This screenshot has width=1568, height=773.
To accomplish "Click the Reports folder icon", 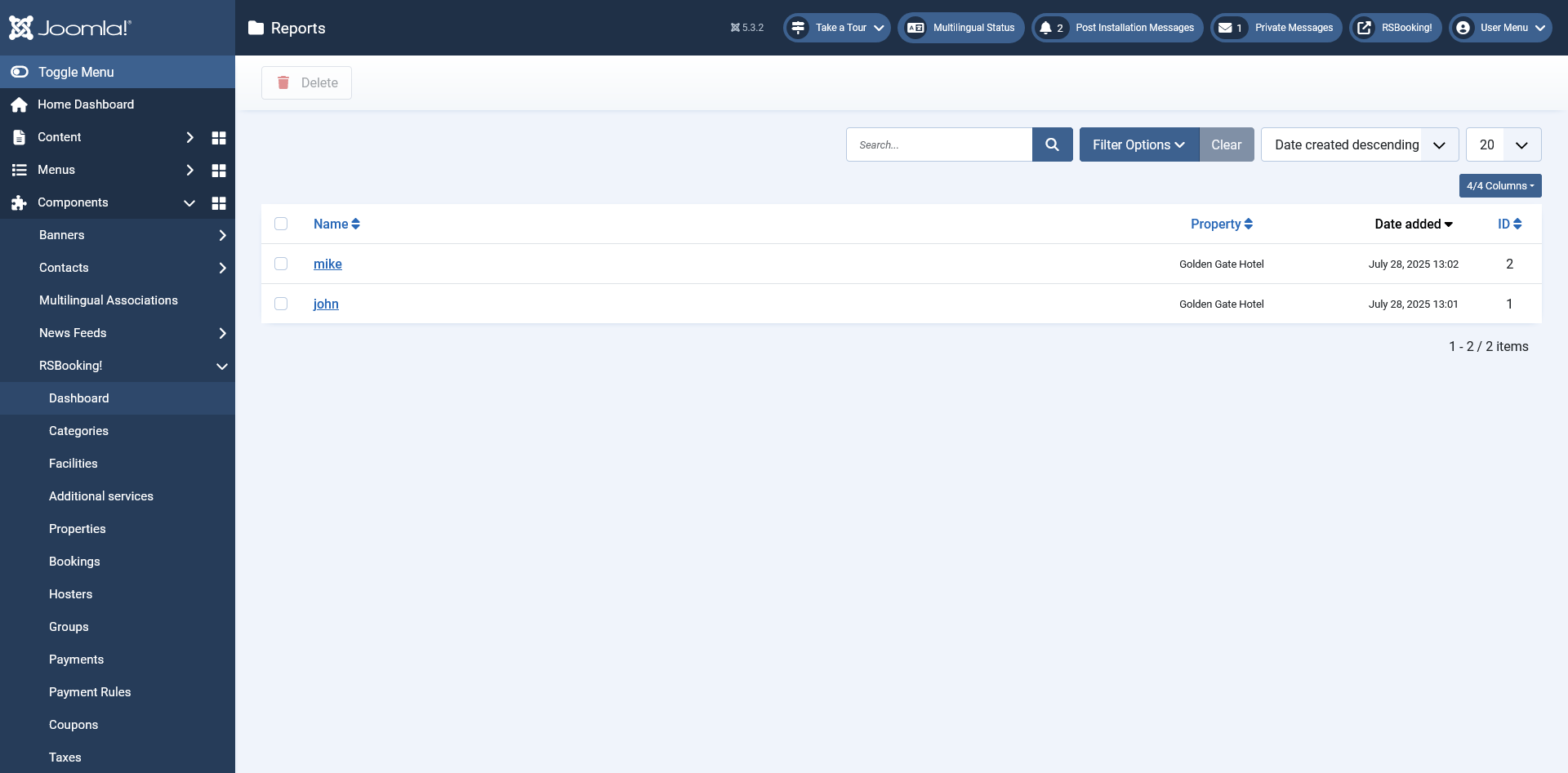I will 256,28.
